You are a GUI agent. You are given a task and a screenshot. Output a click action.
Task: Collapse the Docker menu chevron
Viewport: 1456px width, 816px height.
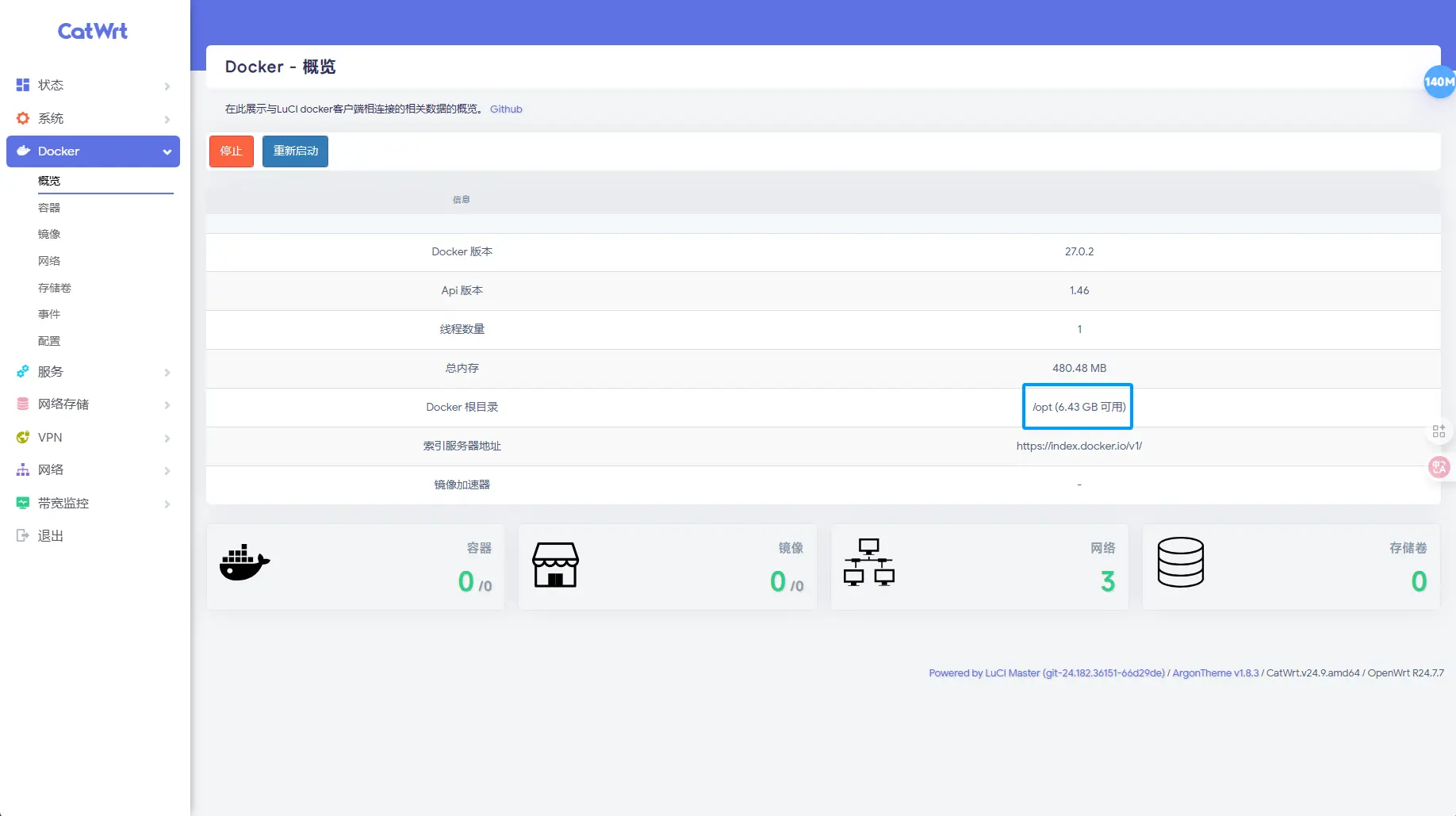click(x=167, y=151)
